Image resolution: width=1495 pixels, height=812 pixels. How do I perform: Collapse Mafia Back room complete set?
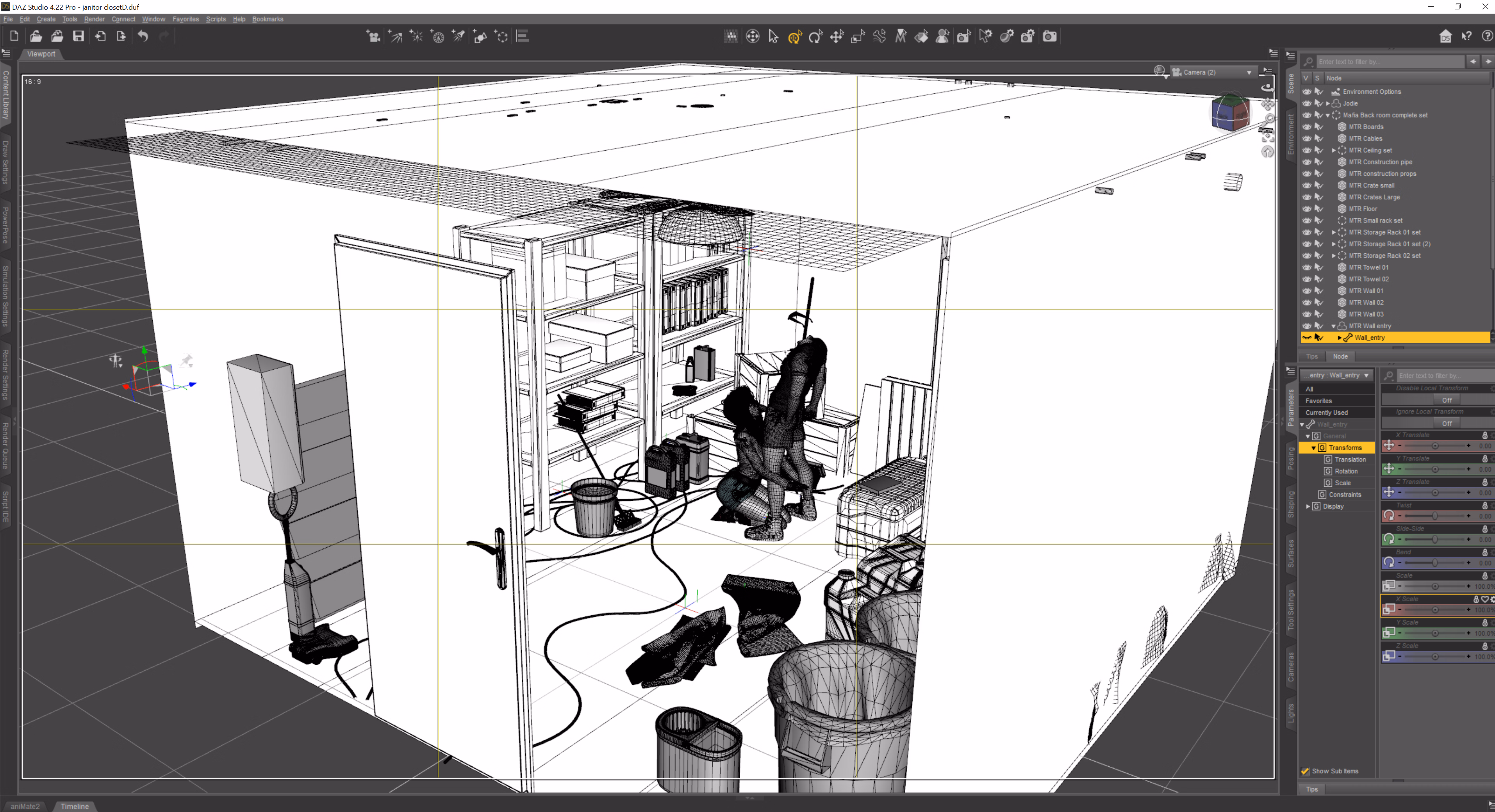pos(1327,116)
